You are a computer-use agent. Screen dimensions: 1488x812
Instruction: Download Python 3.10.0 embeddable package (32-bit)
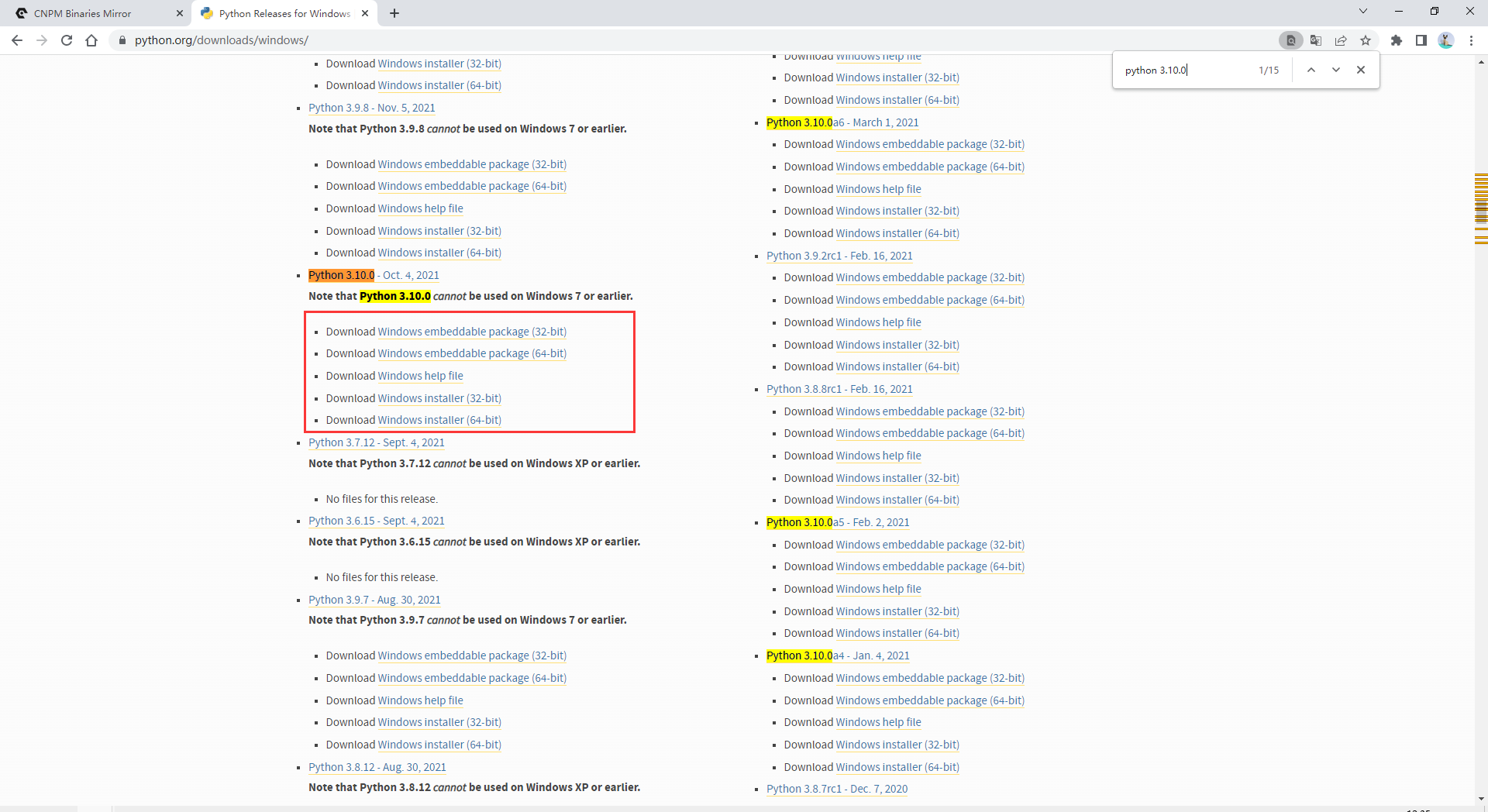click(472, 332)
